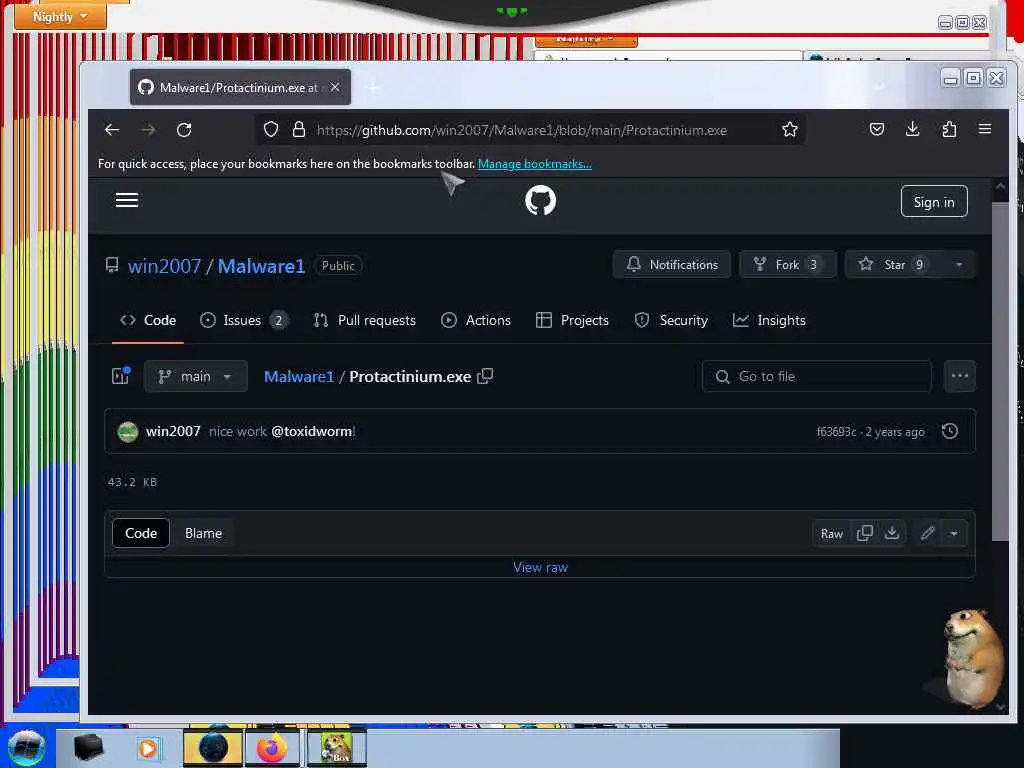
Task: Close the Malware1/Protactinium.exe browser tab
Action: point(334,87)
